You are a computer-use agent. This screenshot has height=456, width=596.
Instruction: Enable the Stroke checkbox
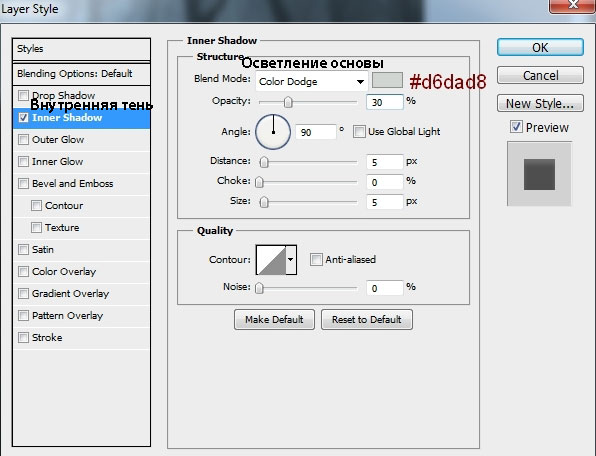(x=24, y=337)
